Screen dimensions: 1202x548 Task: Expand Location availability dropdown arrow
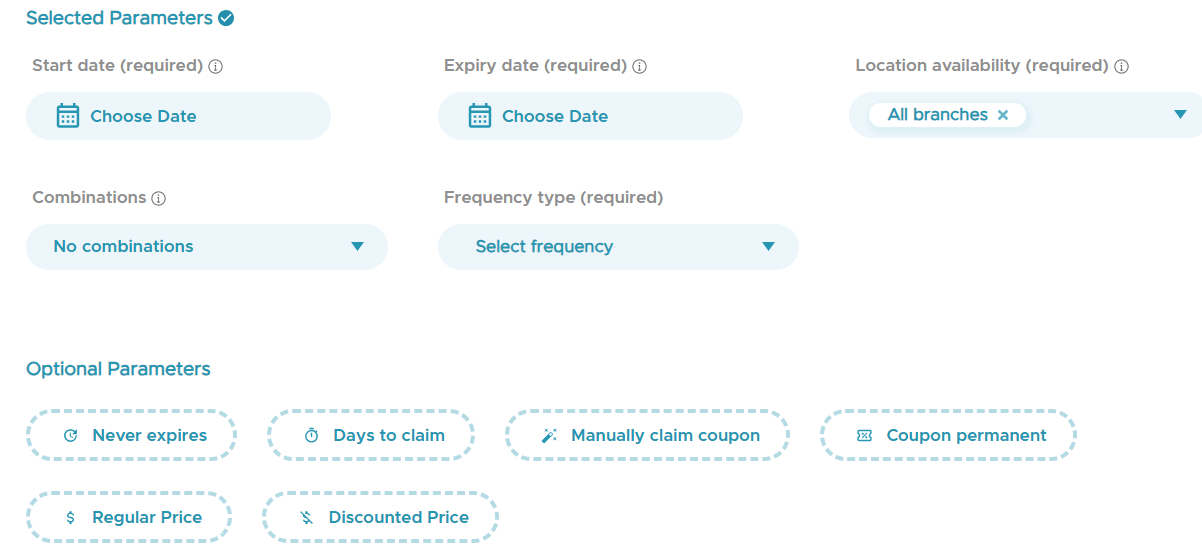point(1180,115)
